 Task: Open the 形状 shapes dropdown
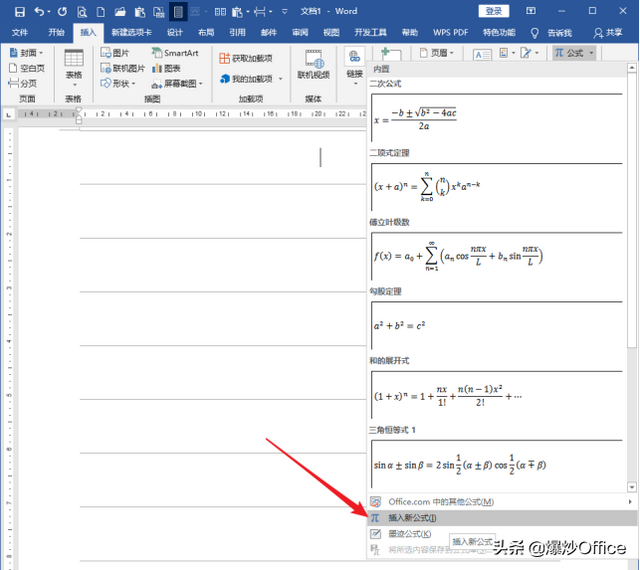tap(118, 84)
